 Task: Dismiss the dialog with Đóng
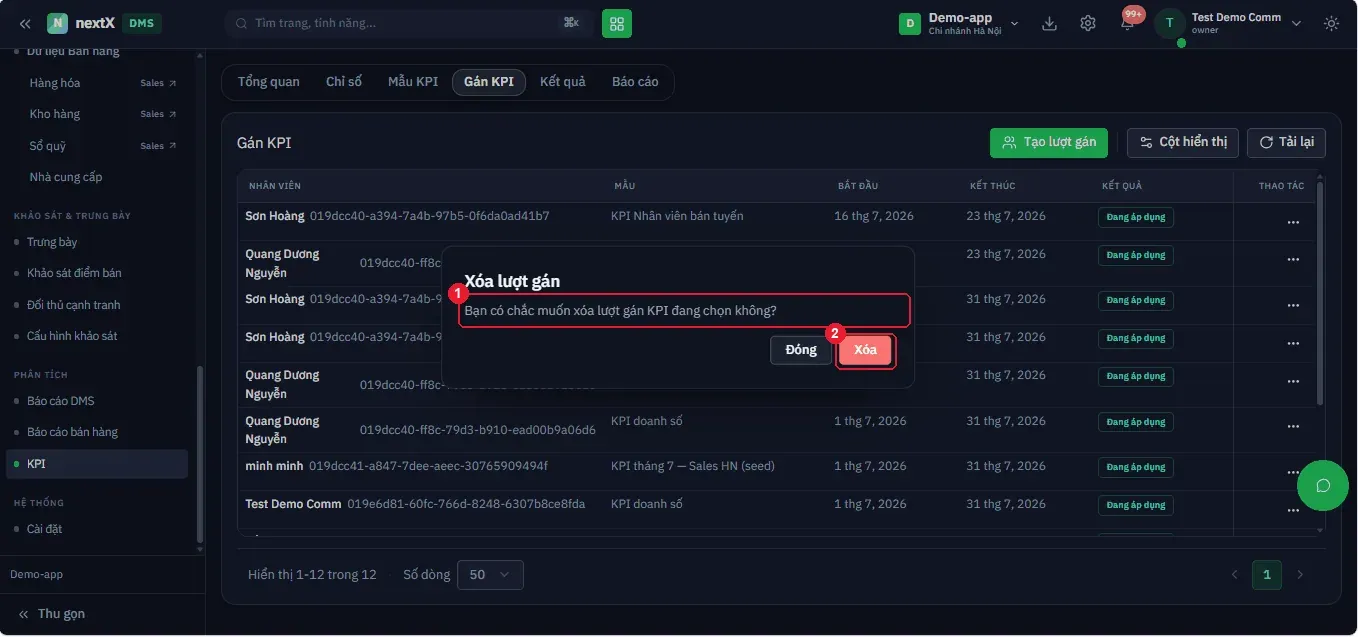[801, 350]
